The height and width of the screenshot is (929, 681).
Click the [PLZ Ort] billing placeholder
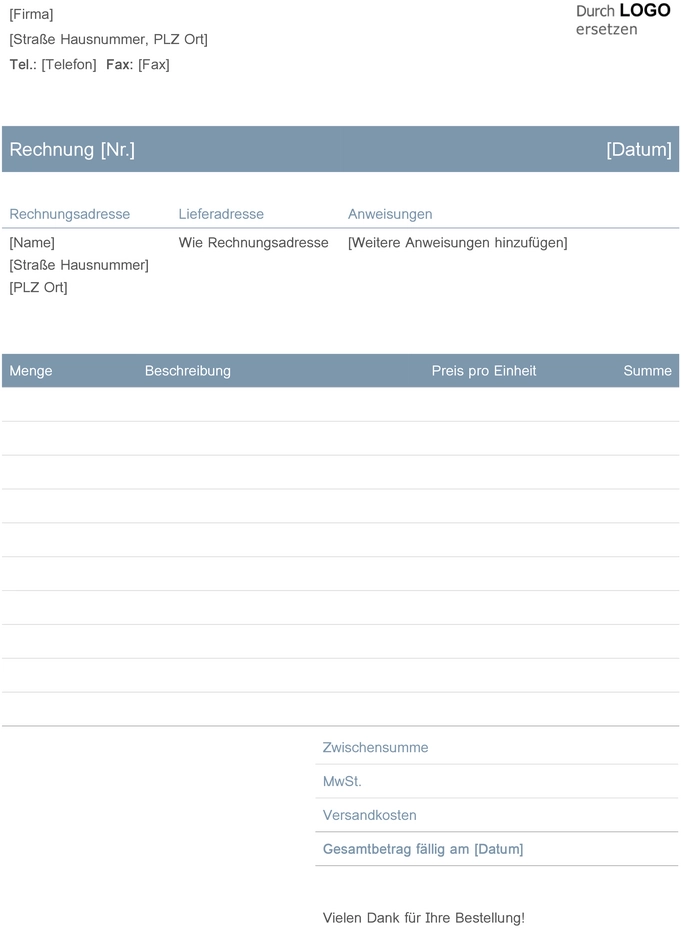pos(39,288)
